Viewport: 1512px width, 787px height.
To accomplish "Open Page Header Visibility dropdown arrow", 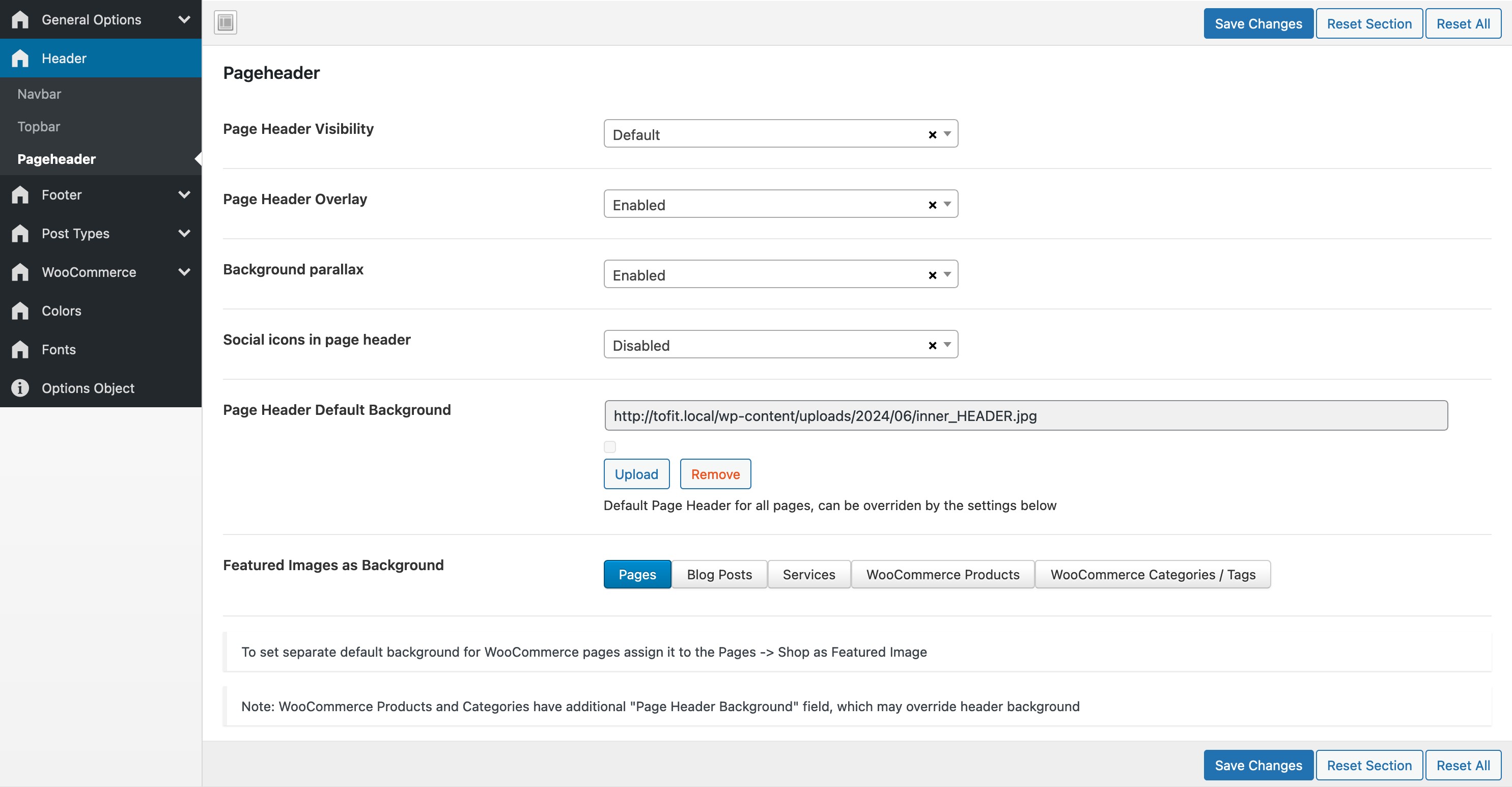I will 947,134.
